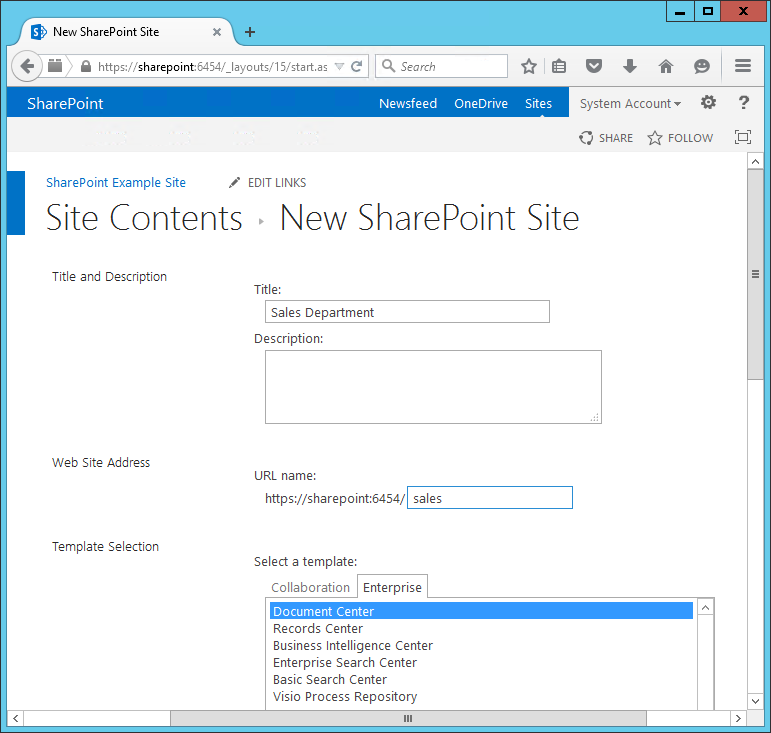
Task: Go to OneDrive
Action: click(481, 103)
